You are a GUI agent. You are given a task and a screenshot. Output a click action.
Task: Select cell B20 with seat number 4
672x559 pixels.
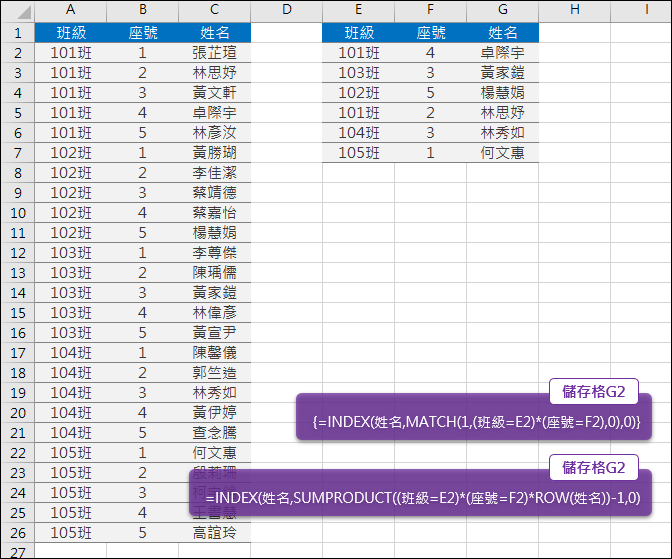pos(143,413)
